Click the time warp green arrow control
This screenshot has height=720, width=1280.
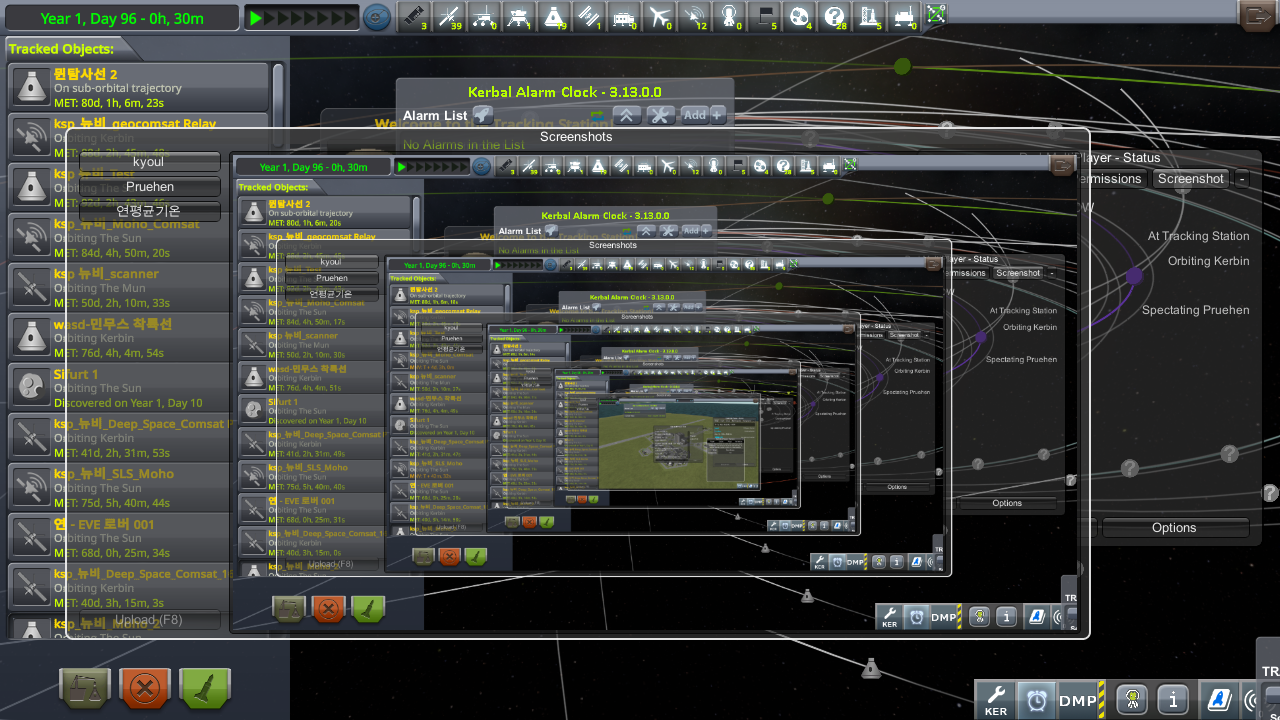(257, 17)
